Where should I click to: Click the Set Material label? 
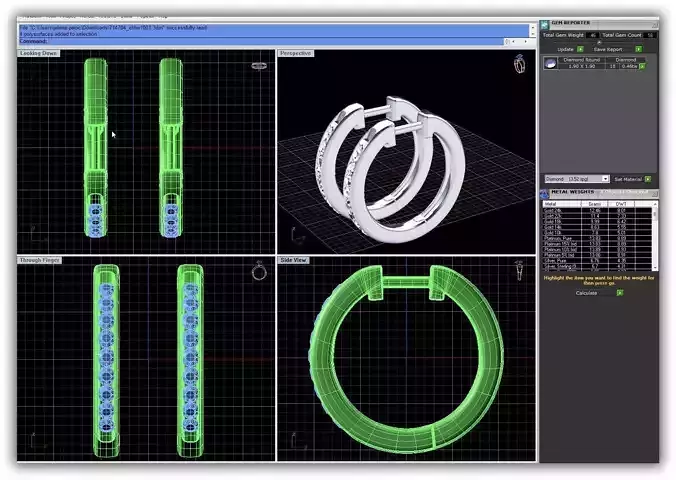point(628,179)
